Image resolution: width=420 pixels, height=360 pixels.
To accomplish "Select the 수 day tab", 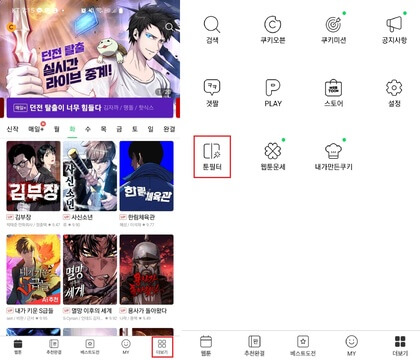I will coord(88,129).
